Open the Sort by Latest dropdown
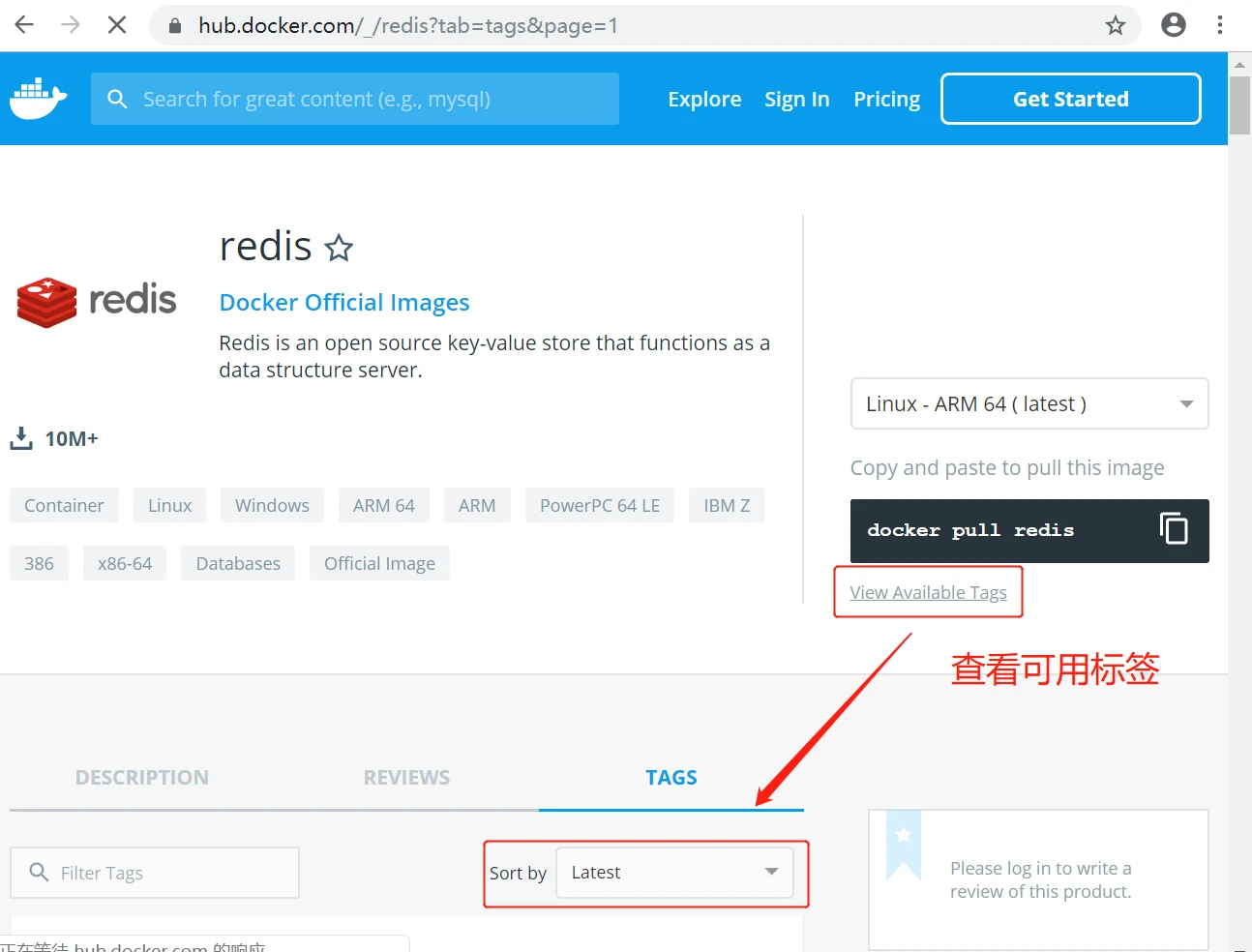1252x952 pixels. (x=674, y=873)
